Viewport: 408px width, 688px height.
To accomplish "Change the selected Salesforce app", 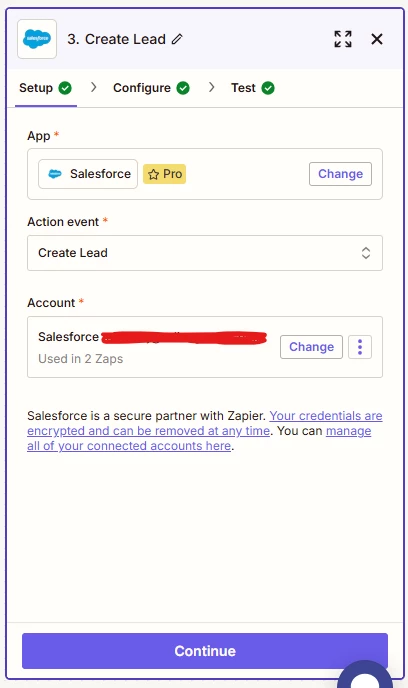I will (340, 174).
